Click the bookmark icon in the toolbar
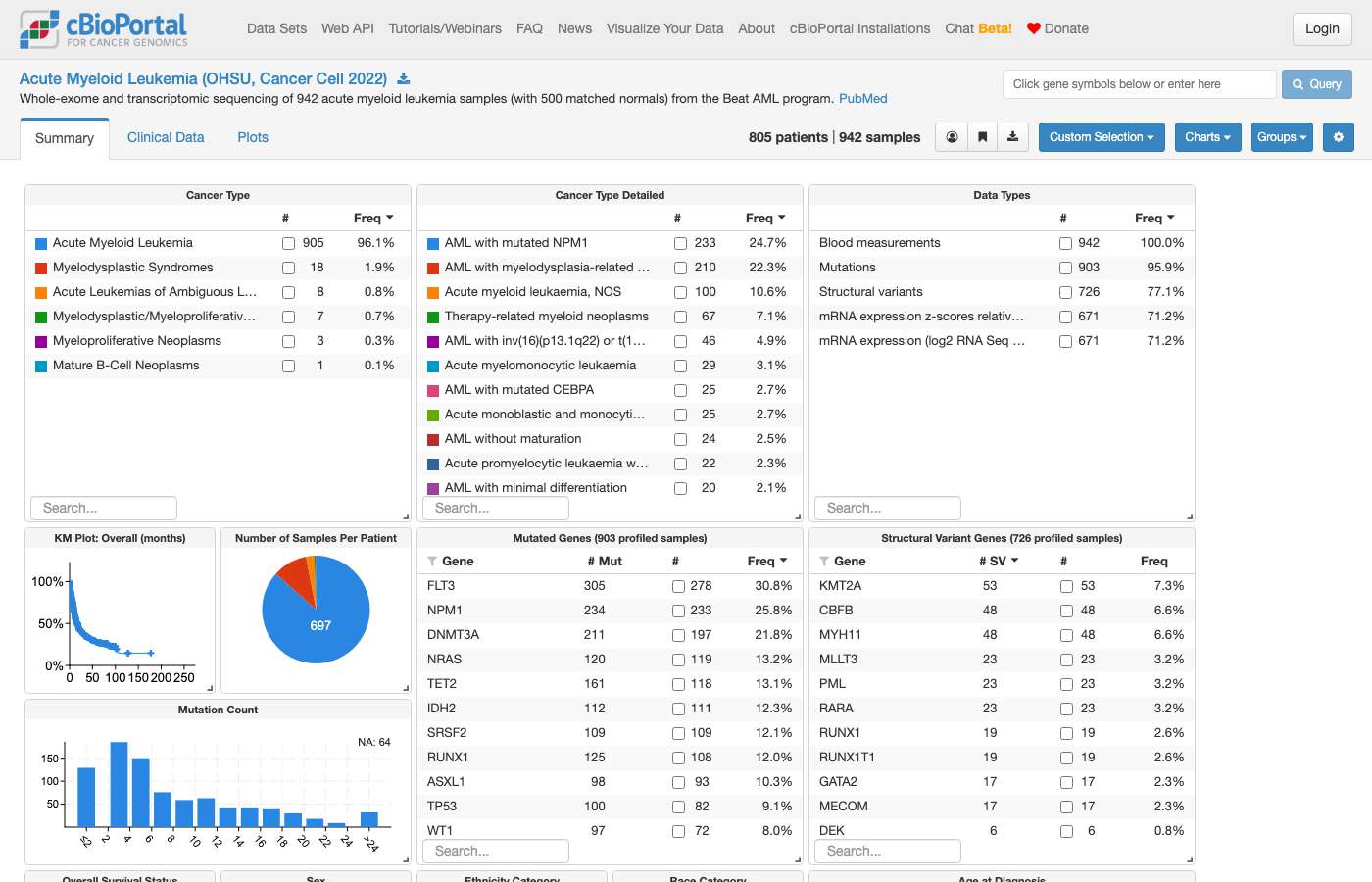 tap(982, 137)
